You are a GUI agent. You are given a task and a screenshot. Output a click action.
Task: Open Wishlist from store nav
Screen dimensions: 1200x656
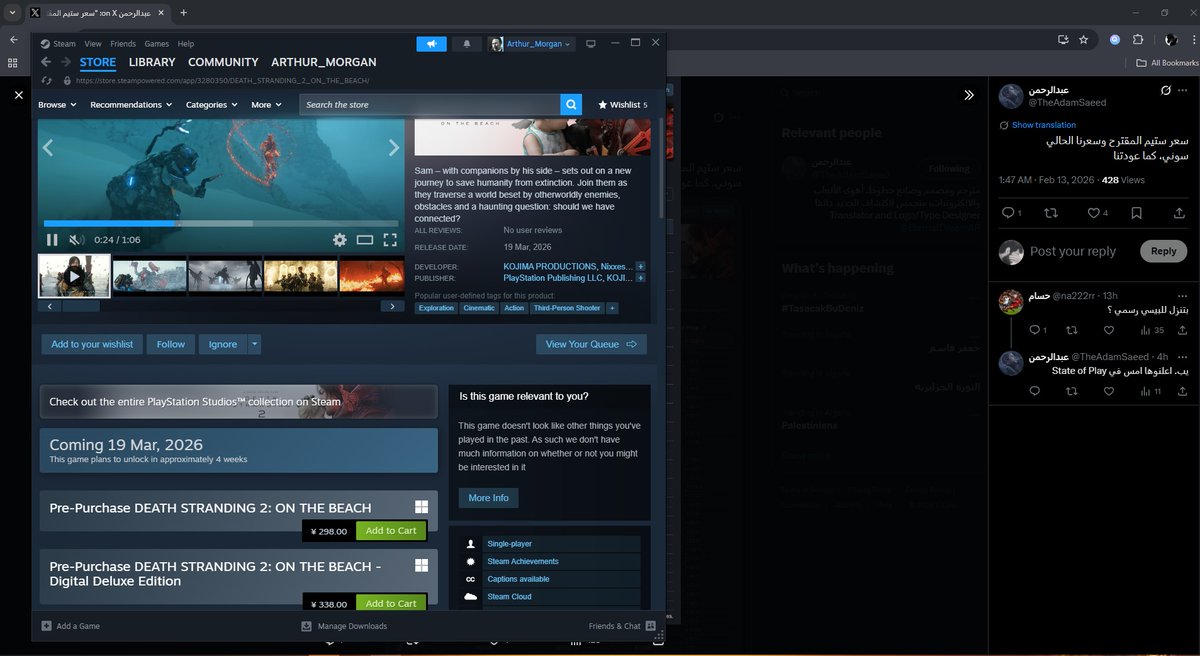[622, 104]
